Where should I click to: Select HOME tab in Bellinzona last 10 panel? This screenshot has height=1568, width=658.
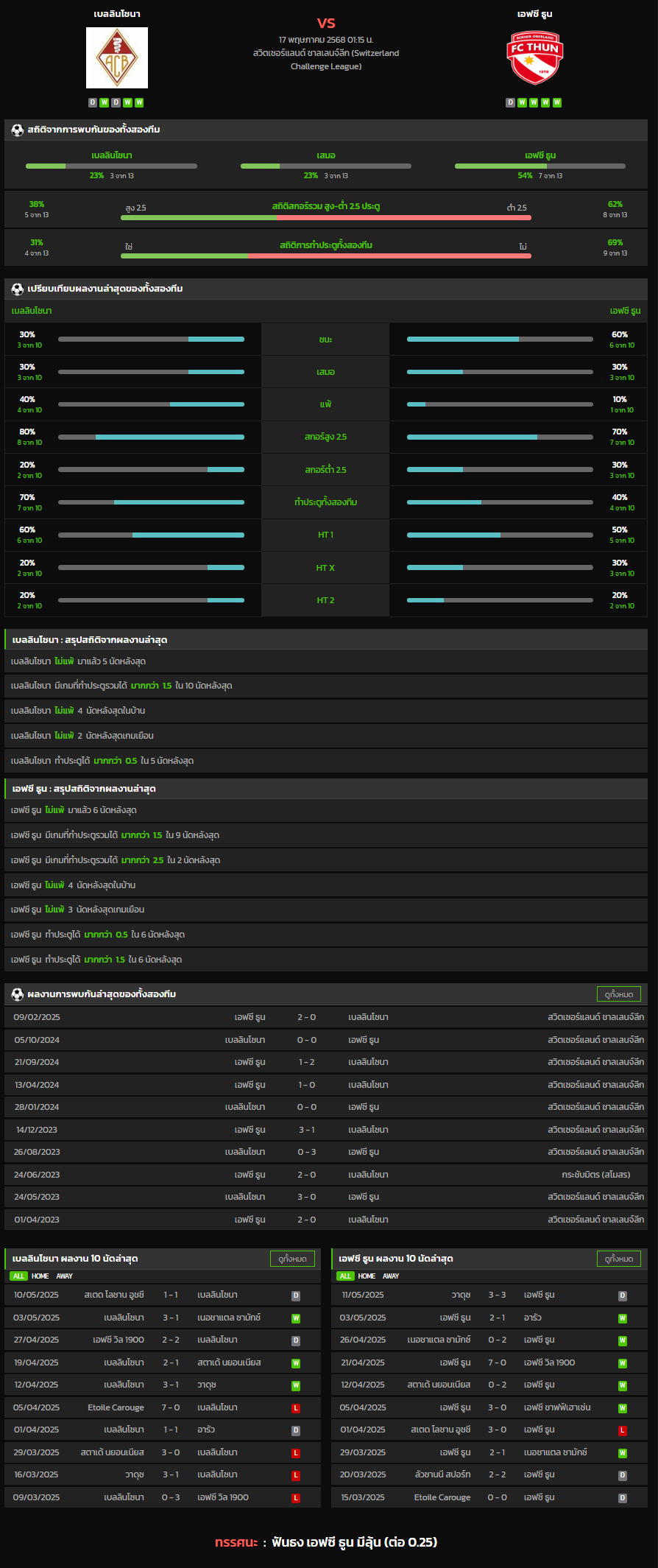(x=40, y=1276)
